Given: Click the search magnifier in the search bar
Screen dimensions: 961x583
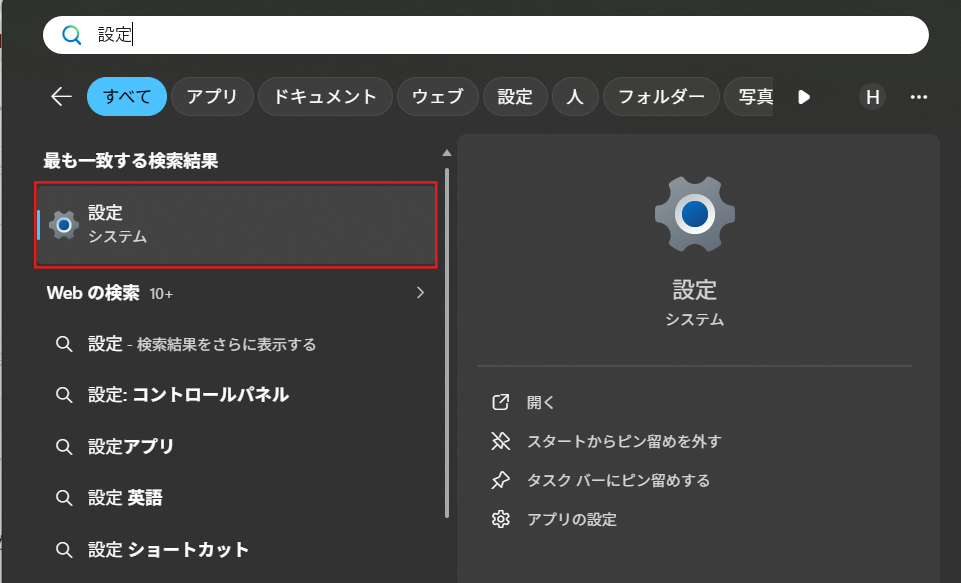Looking at the screenshot, I should 71,34.
